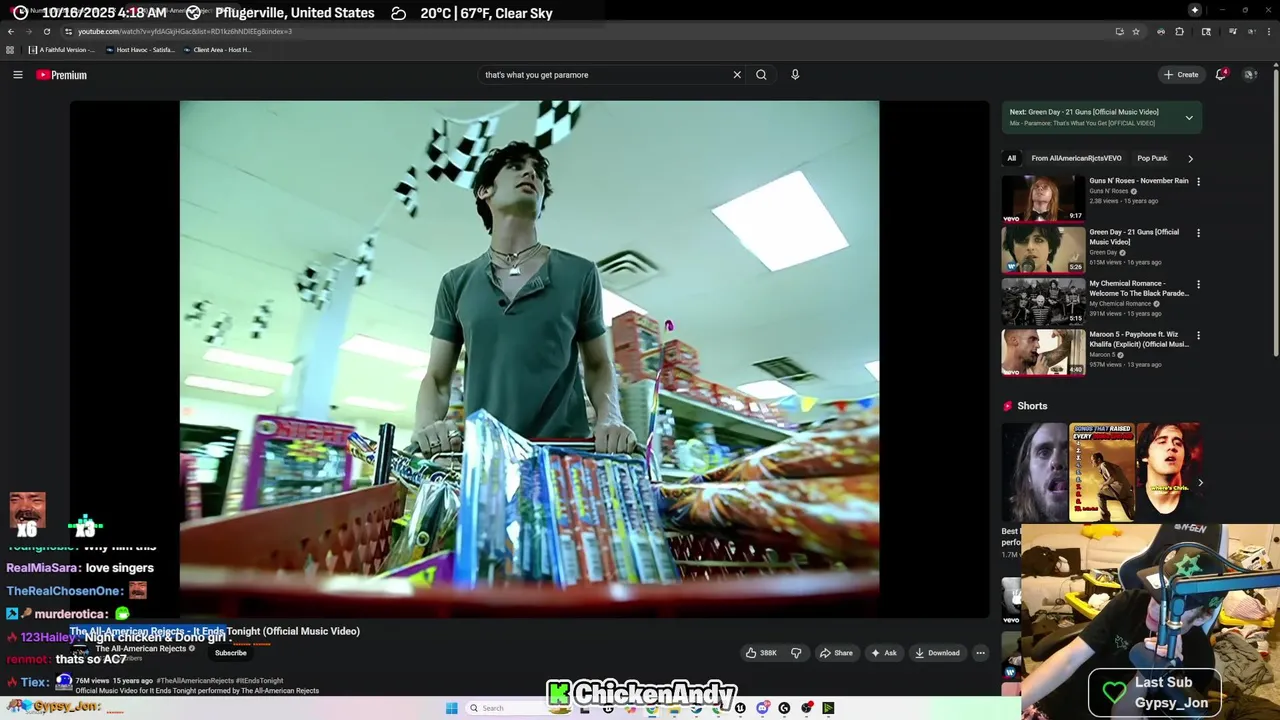Open the 'Songs That Raised' Shorts thumbnail
The height and width of the screenshot is (720, 1280).
(x=1101, y=472)
